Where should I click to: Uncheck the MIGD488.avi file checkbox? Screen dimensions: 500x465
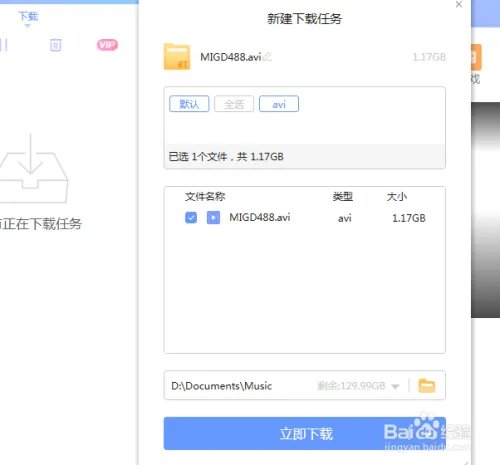(191, 218)
